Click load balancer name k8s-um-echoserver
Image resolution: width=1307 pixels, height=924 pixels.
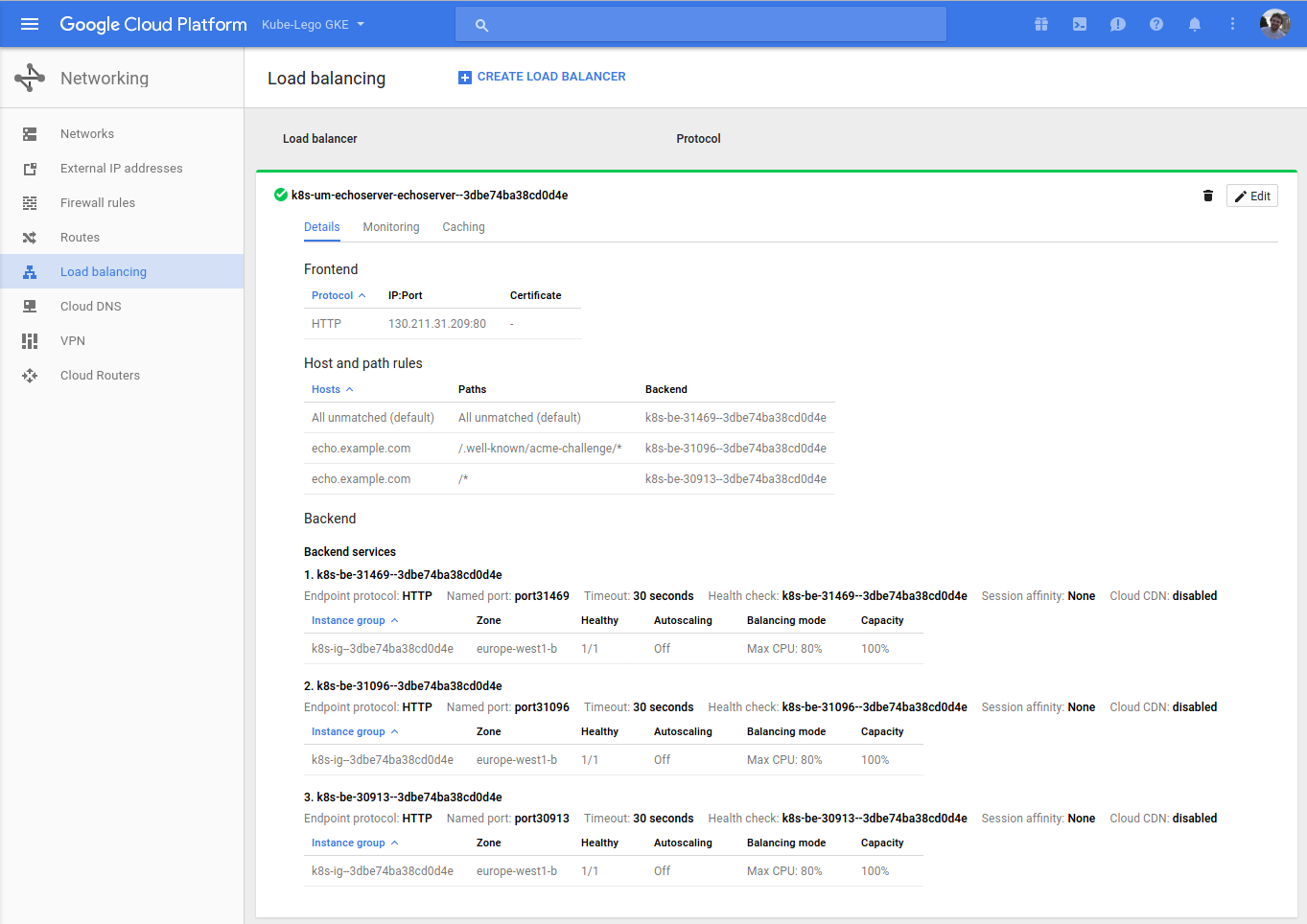point(430,196)
